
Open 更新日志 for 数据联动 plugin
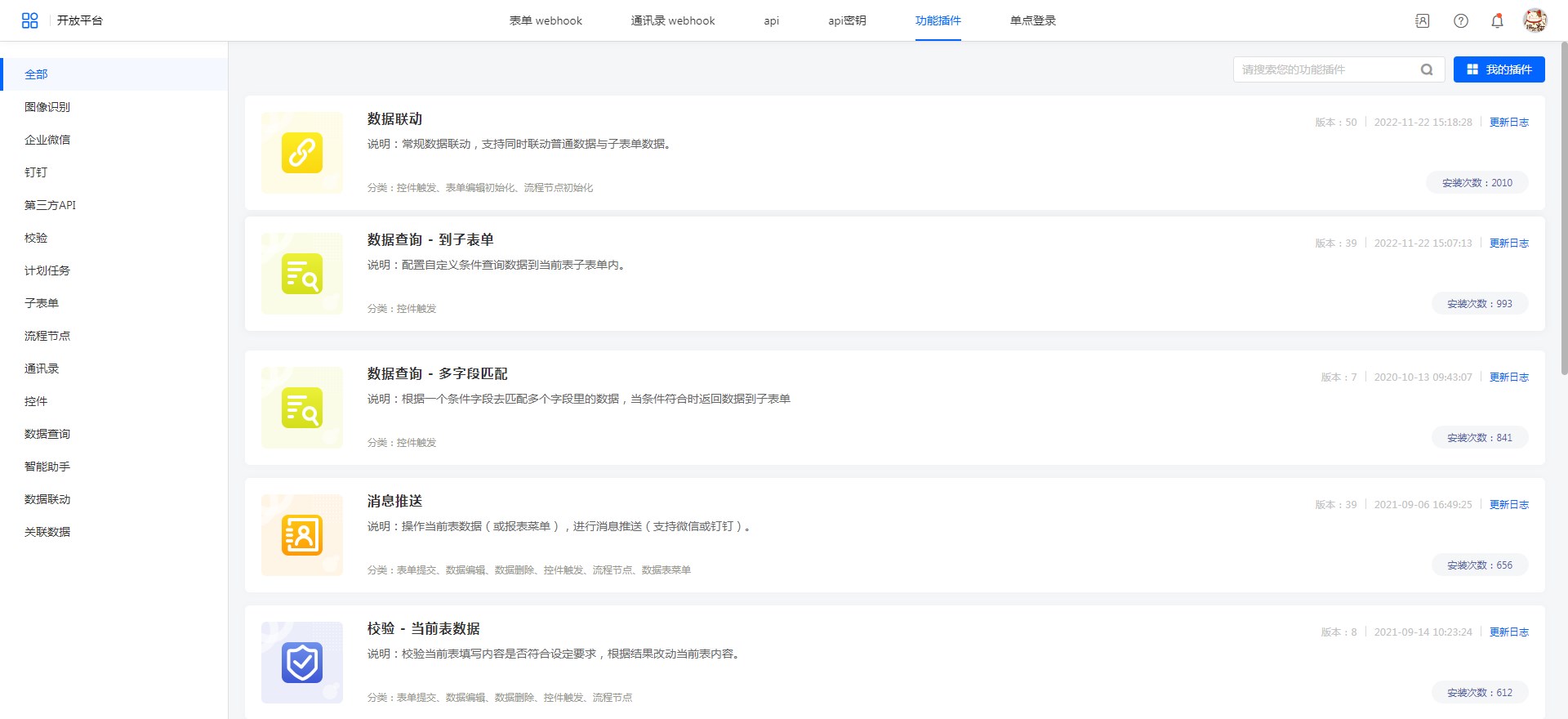tap(1508, 123)
